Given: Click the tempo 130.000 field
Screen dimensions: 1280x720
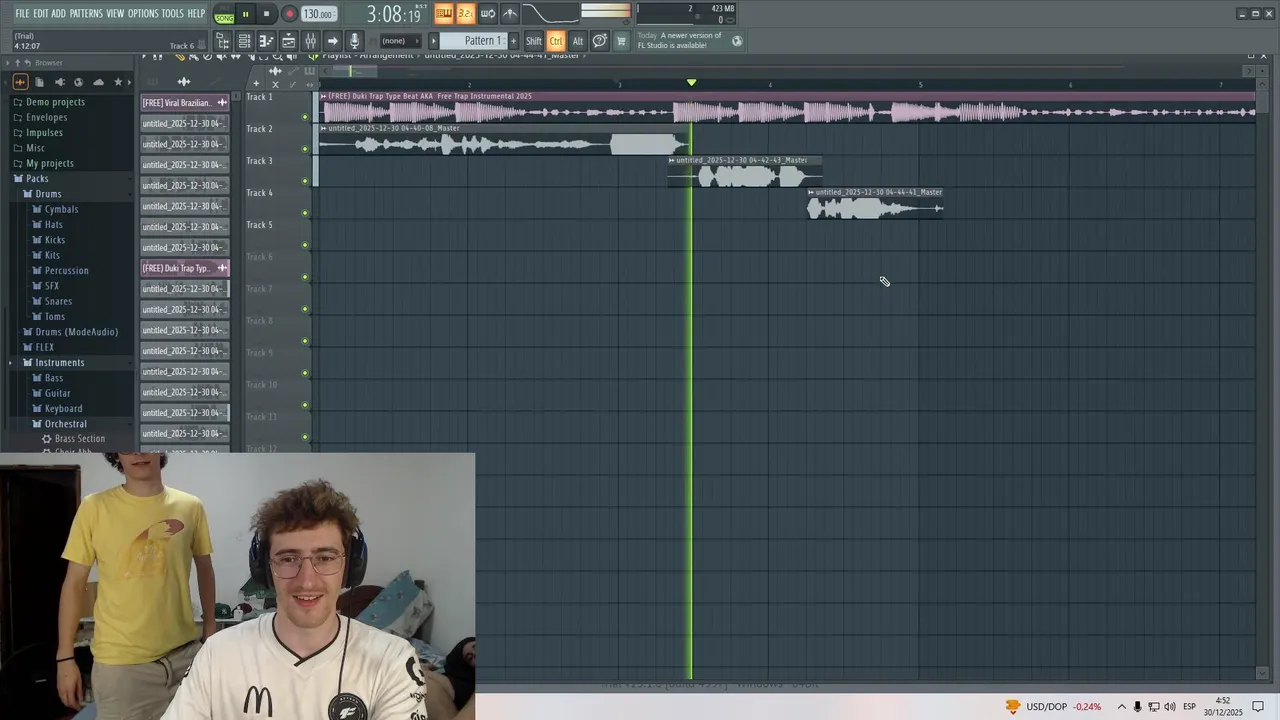Looking at the screenshot, I should (319, 14).
